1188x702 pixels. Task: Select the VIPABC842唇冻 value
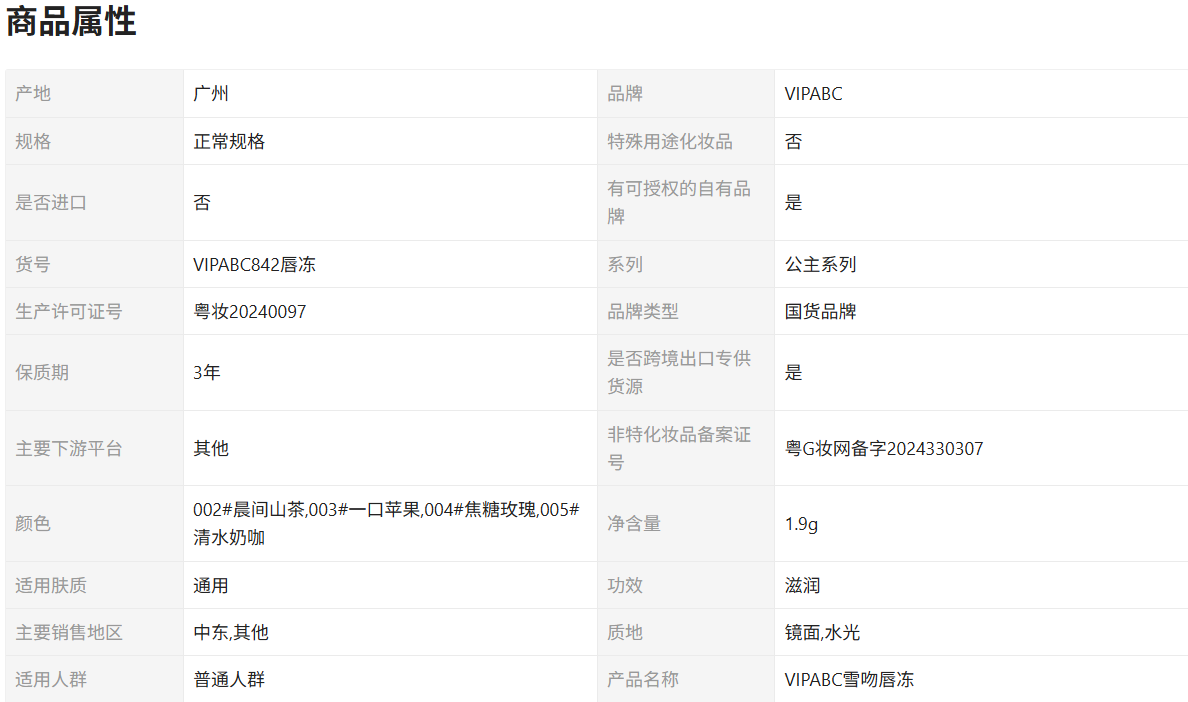point(255,264)
